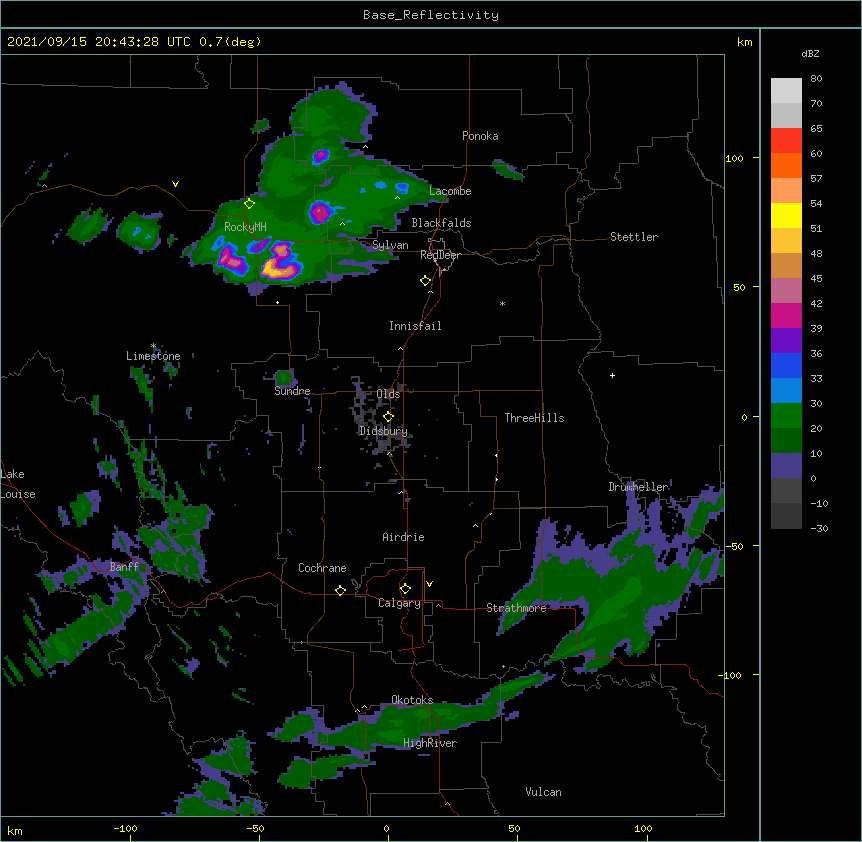
Task: Click the yellow diamond marker near RockyMH
Action: coord(249,204)
